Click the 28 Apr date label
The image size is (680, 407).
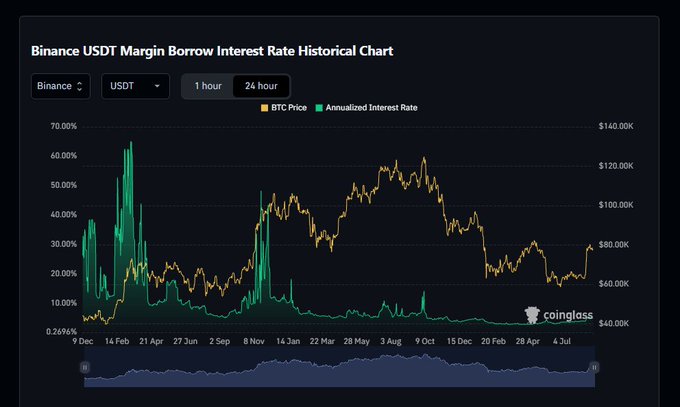point(527,341)
